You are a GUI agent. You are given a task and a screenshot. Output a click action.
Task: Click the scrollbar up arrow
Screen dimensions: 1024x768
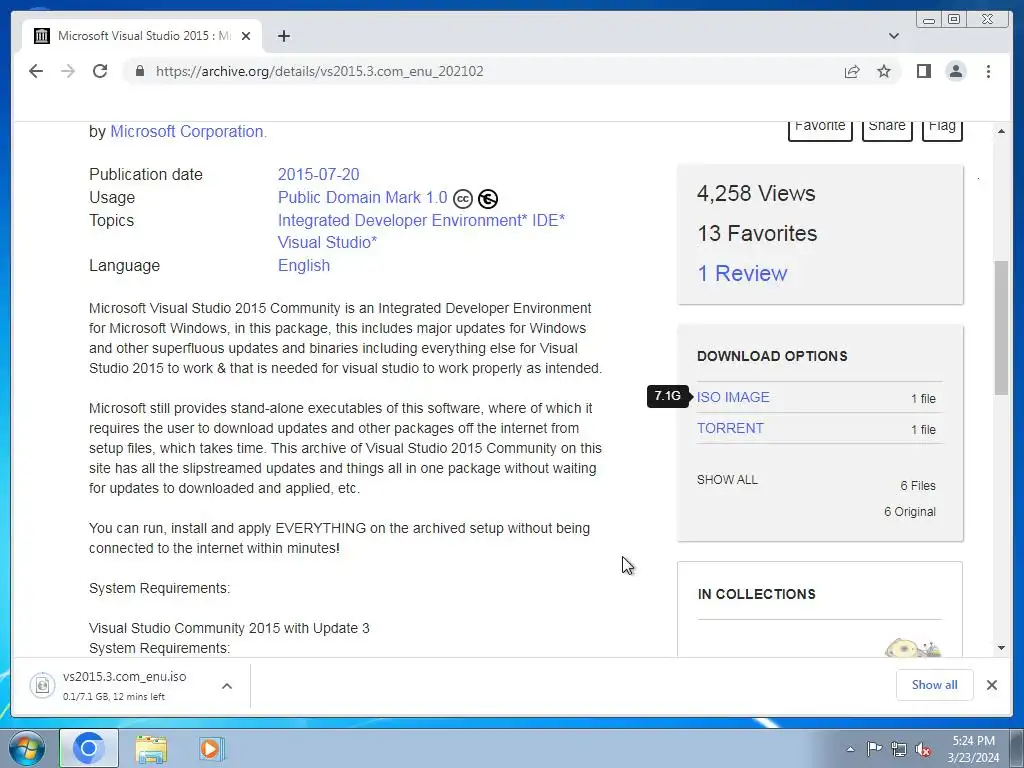coord(1001,131)
